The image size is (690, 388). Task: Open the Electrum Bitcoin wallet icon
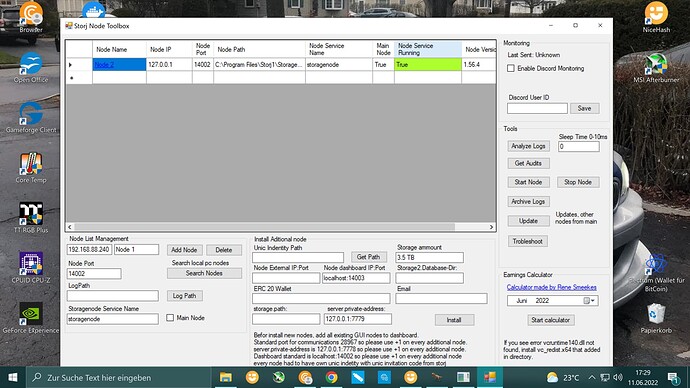tap(656, 273)
